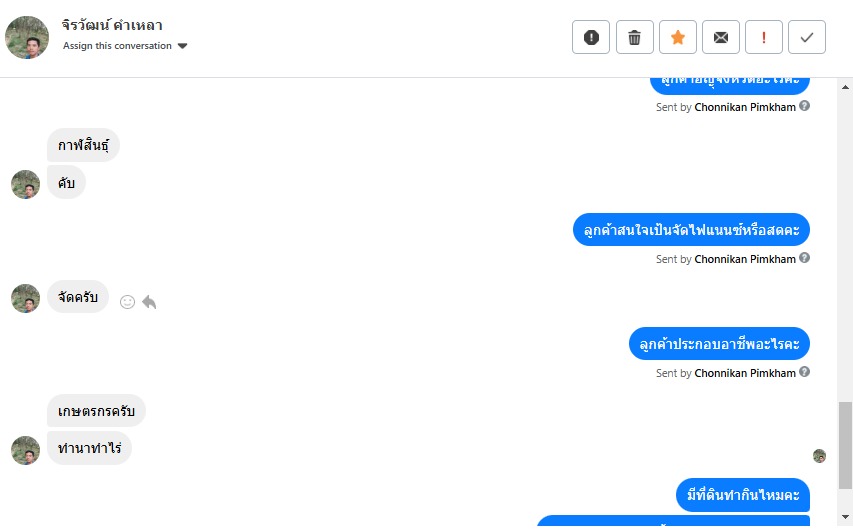This screenshot has height=530, width=853.
Task: Mark conversation as spam with octagon icon
Action: click(x=591, y=37)
